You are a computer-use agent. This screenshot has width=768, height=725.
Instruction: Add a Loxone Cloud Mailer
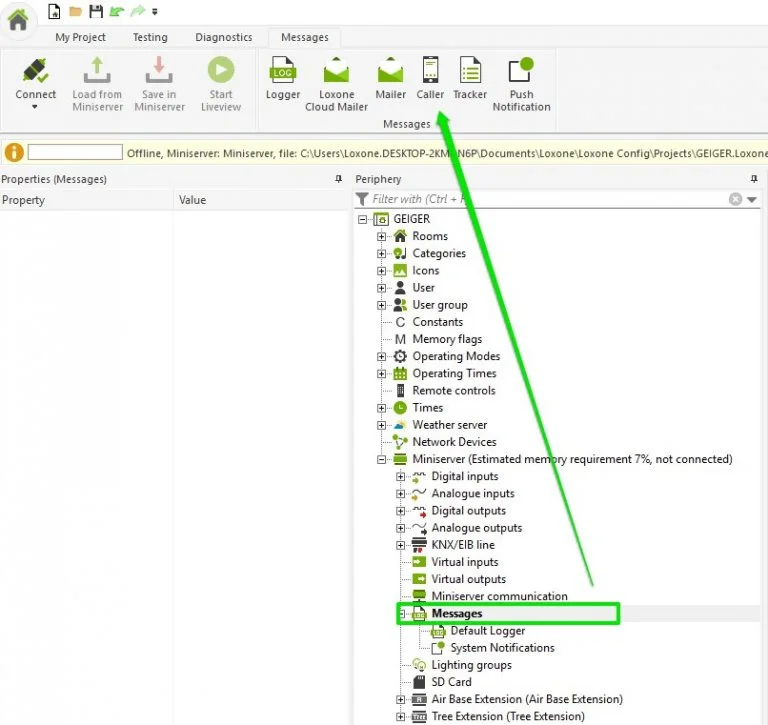tap(336, 84)
